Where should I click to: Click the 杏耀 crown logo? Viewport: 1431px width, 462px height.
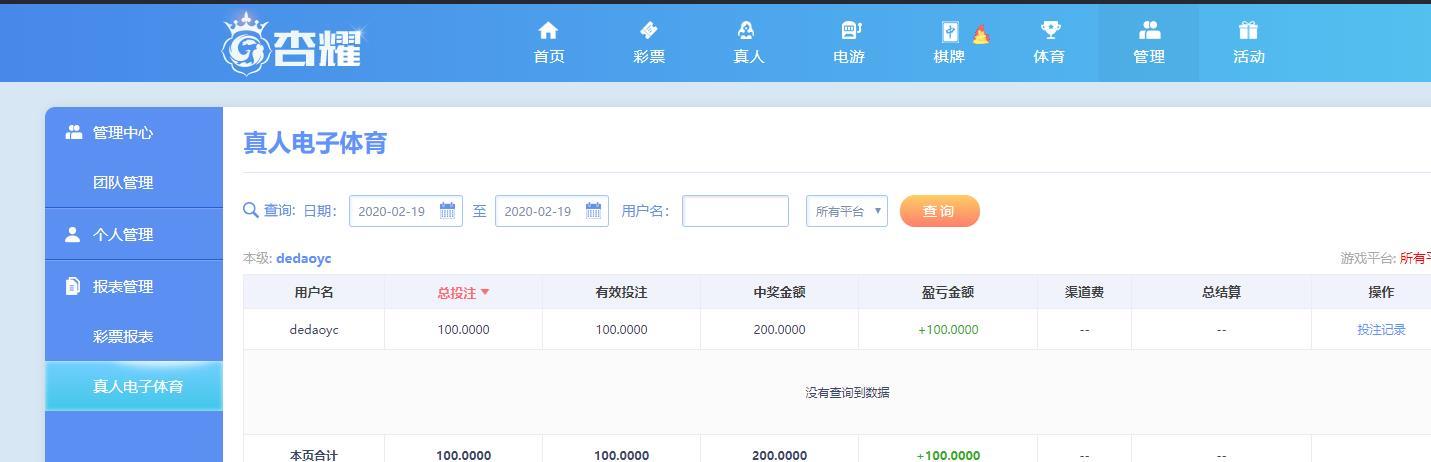292,43
